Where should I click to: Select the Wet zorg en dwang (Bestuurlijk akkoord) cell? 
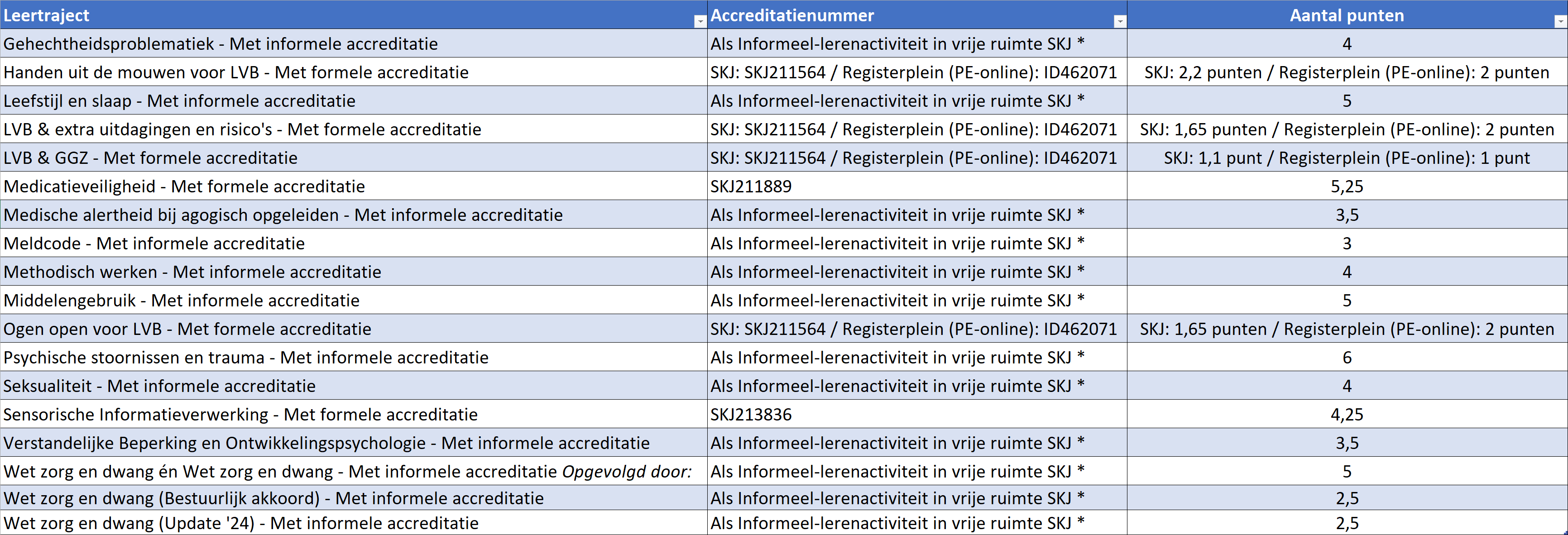click(x=354, y=498)
